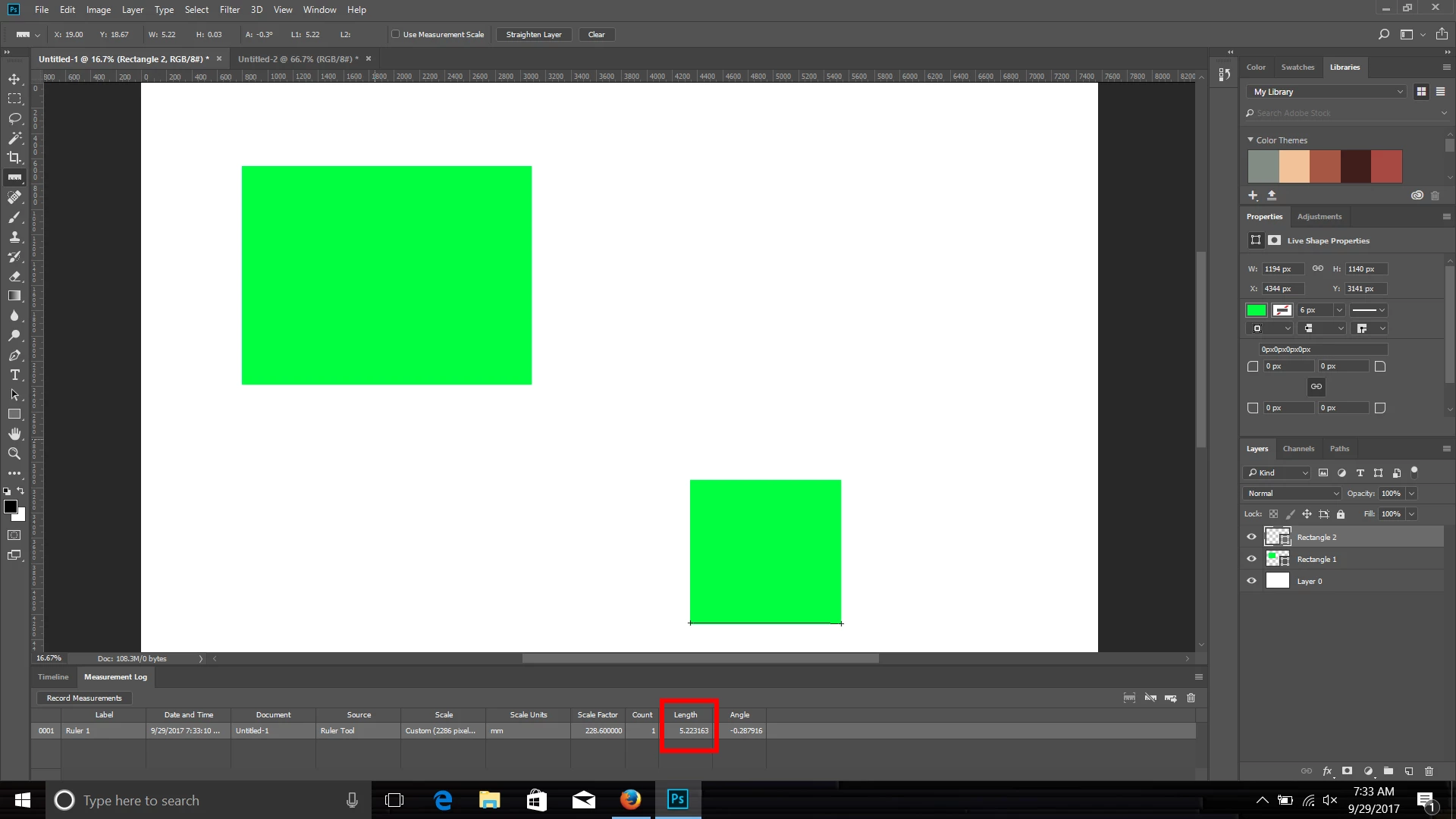Select the Eraser tool
This screenshot has width=1456, height=819.
click(14, 276)
